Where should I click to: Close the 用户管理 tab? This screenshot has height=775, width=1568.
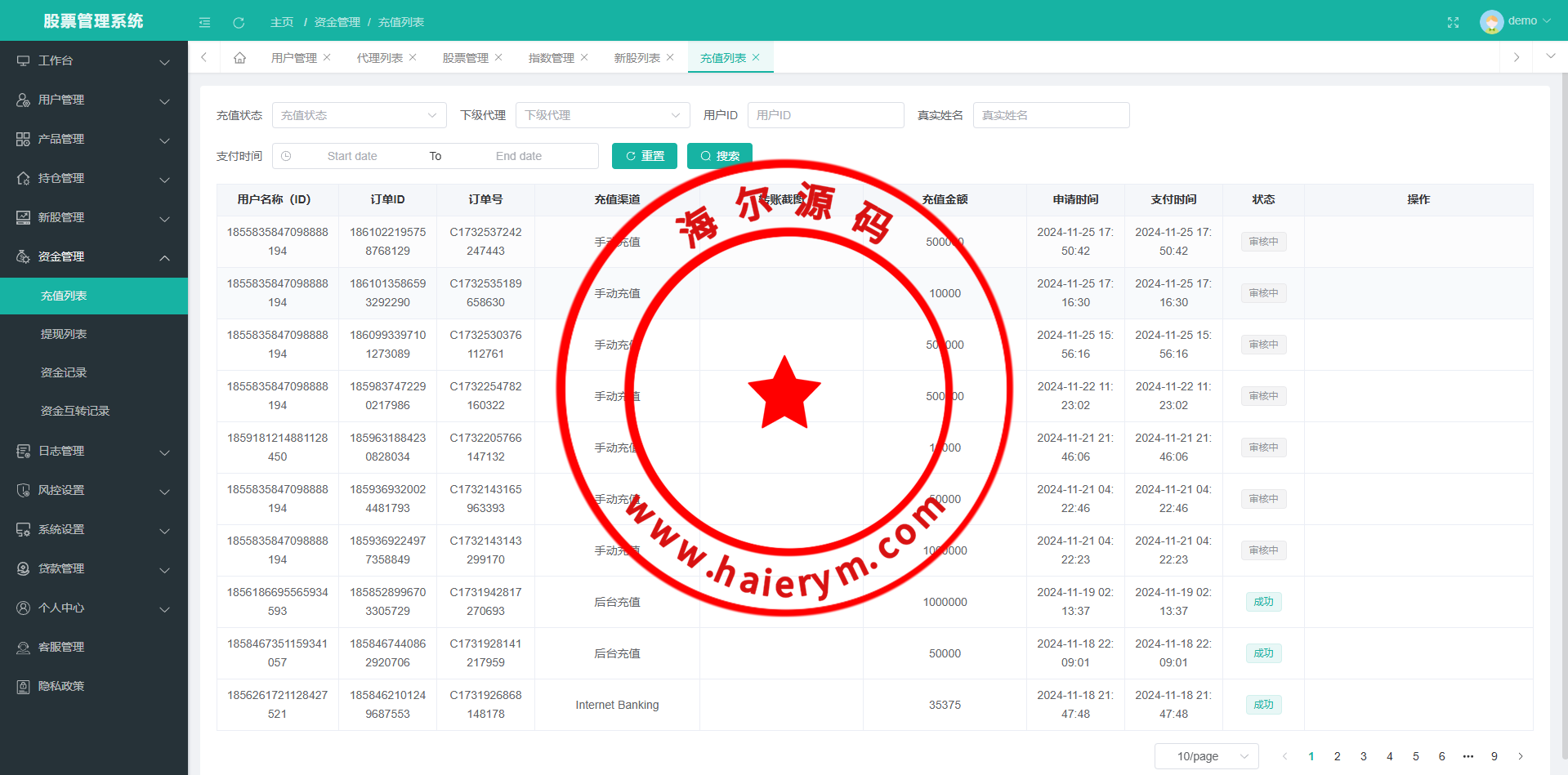327,57
